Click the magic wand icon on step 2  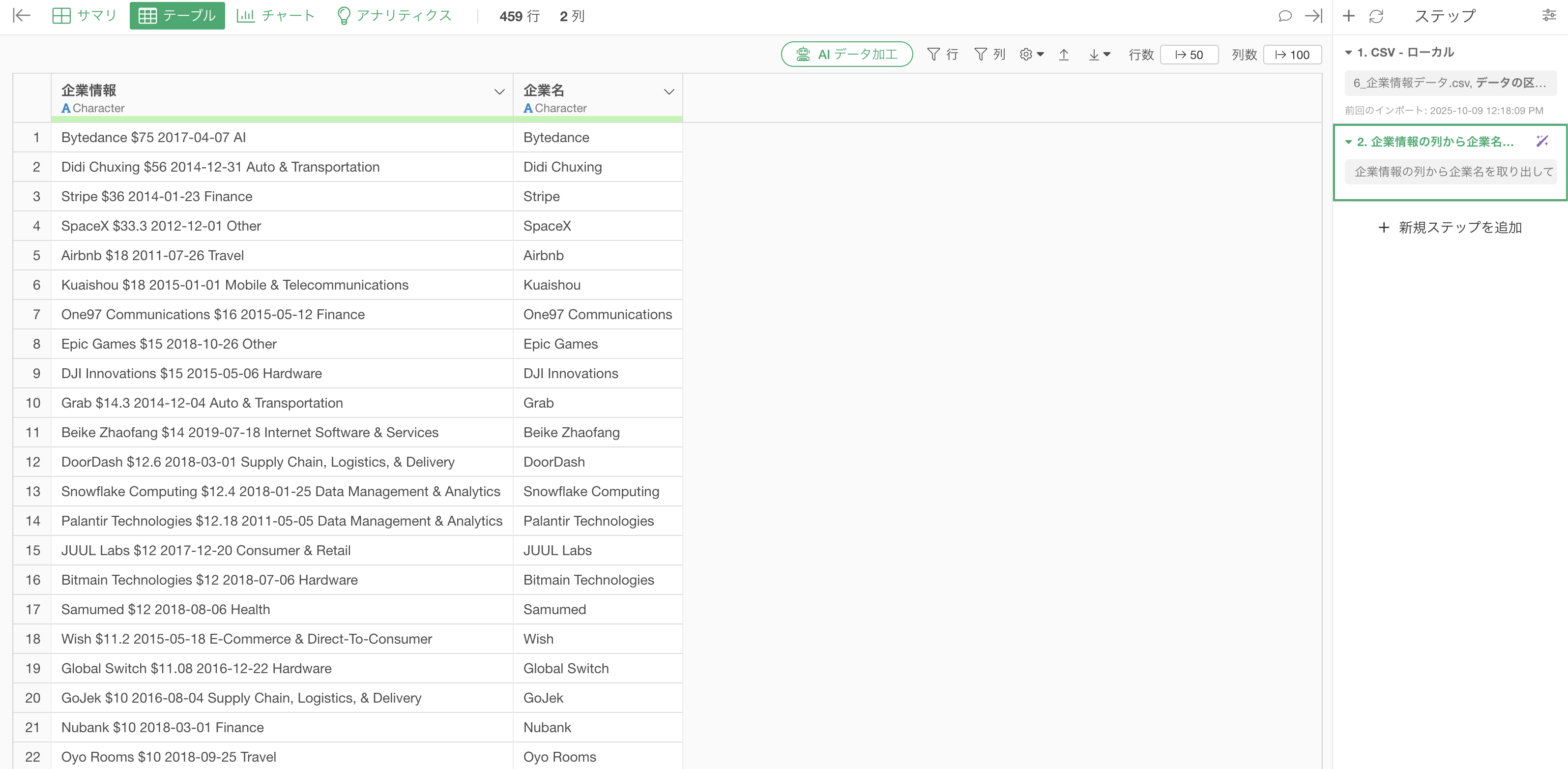[x=1542, y=141]
